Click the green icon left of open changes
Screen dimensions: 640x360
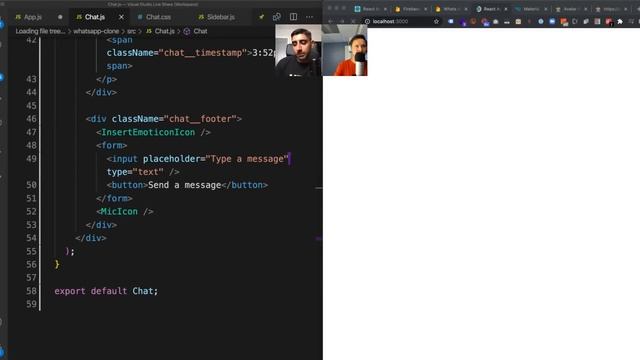tap(261, 17)
